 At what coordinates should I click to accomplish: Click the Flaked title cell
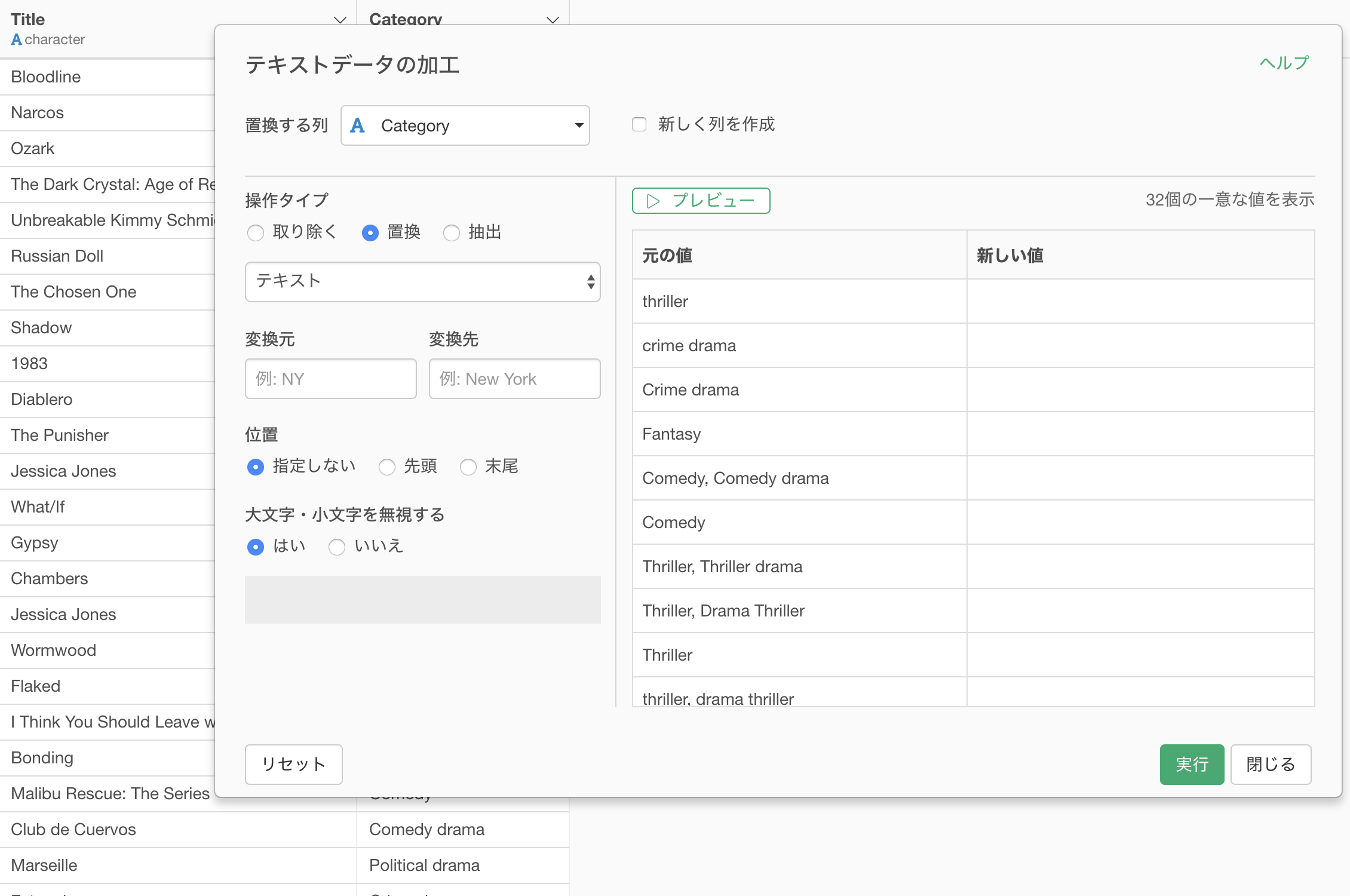click(108, 686)
